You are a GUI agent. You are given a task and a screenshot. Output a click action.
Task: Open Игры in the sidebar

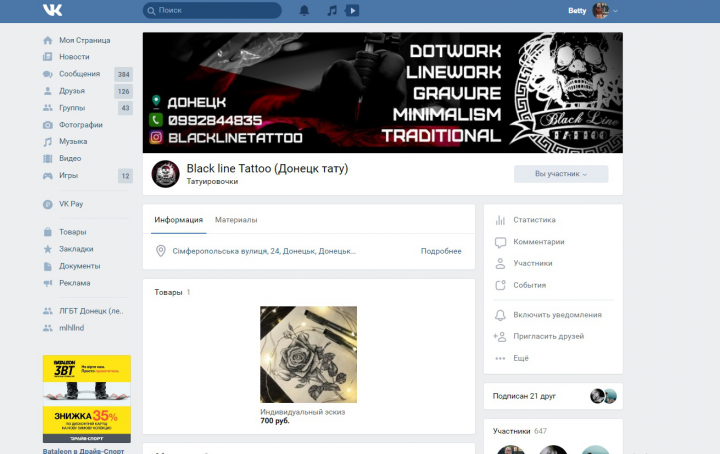tap(68, 175)
